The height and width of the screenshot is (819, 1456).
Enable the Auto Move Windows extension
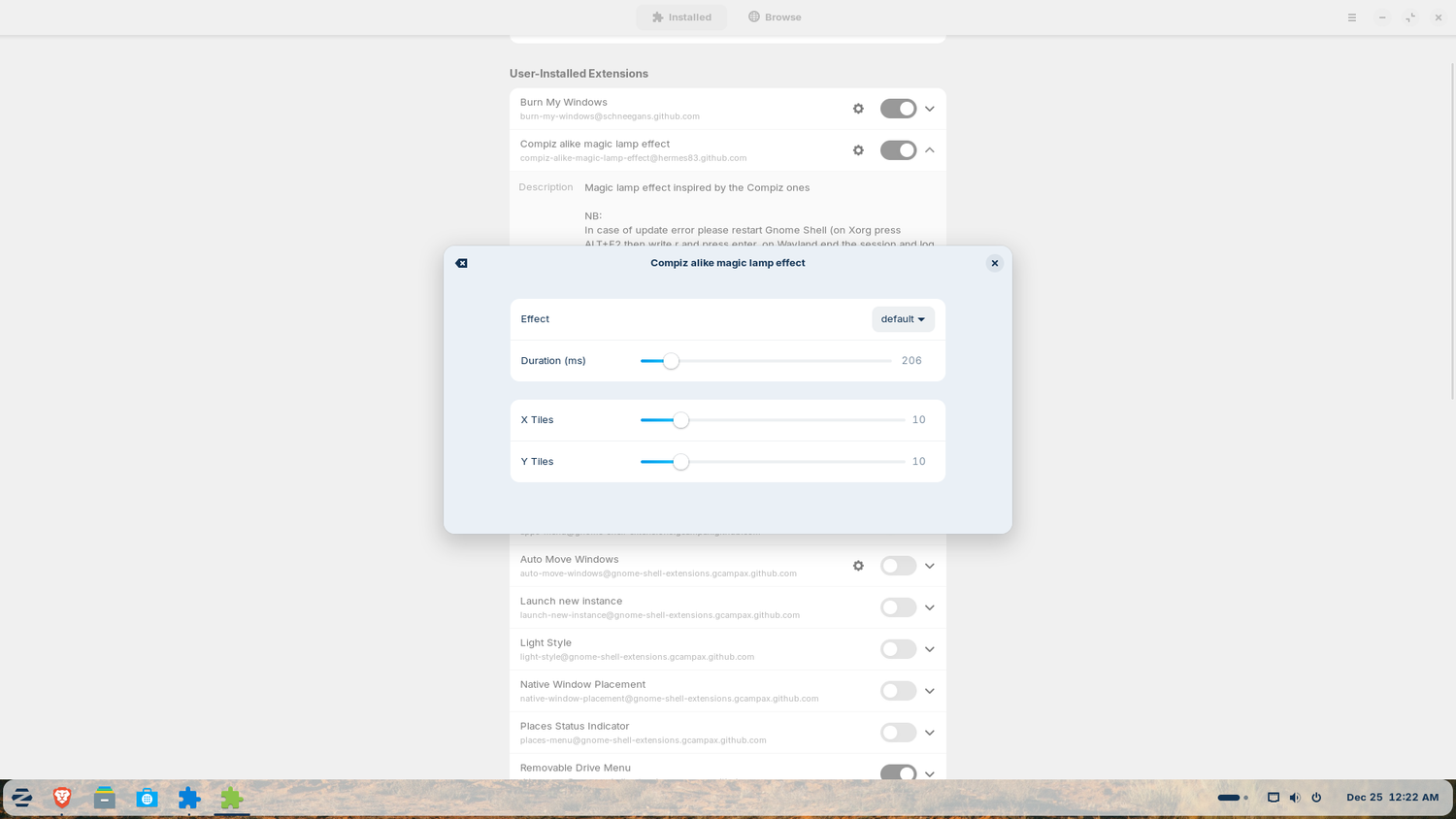tap(898, 566)
